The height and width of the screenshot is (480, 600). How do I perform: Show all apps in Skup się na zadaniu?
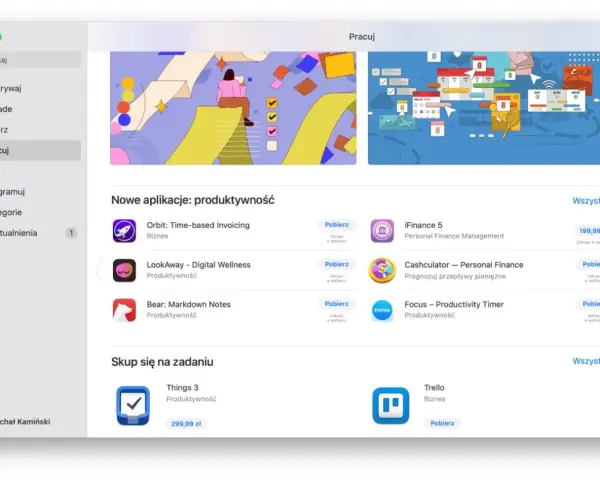point(586,361)
